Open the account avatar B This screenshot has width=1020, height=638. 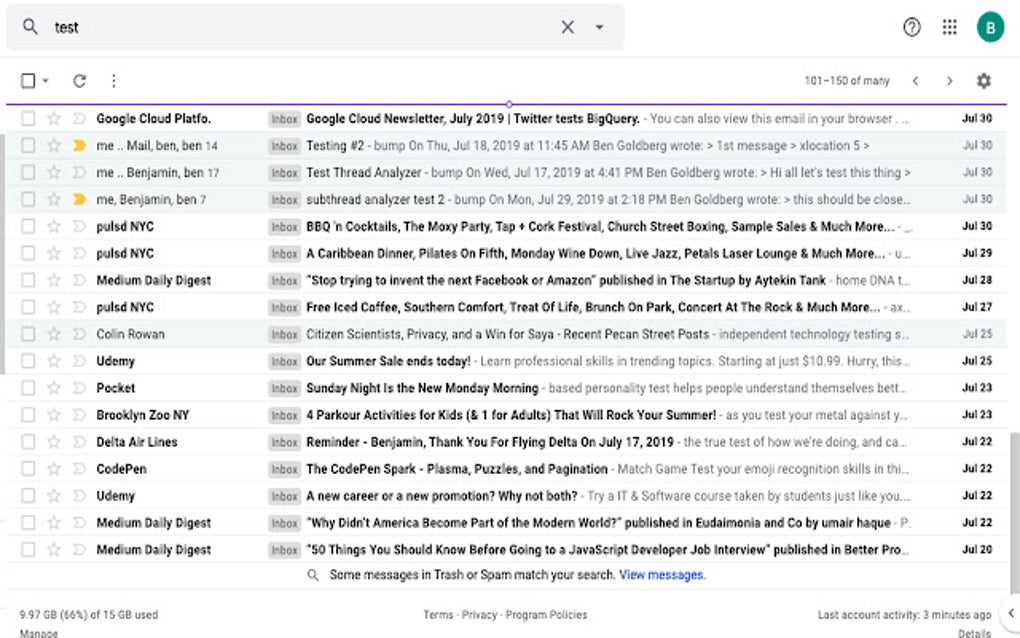(x=989, y=27)
